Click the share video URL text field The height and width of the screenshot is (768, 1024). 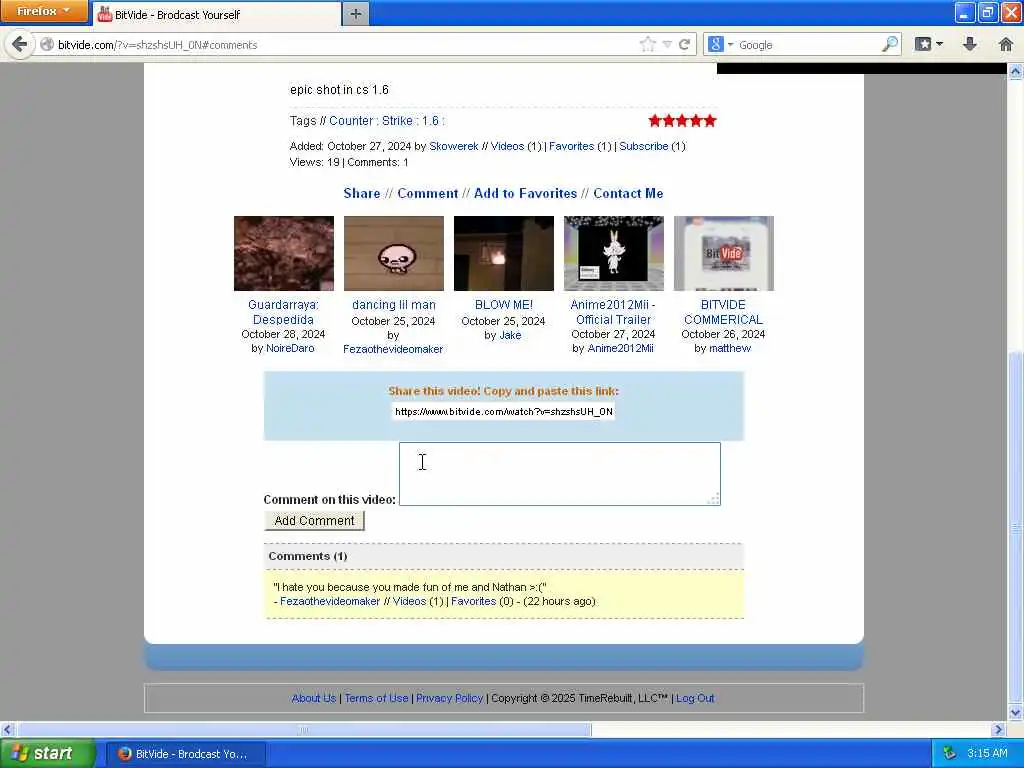tap(504, 411)
